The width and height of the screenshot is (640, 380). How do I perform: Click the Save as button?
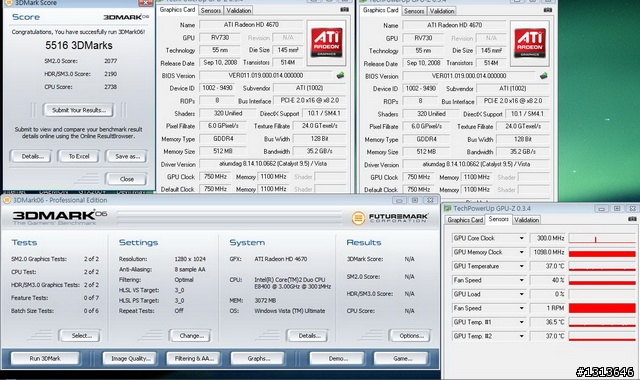coord(127,156)
